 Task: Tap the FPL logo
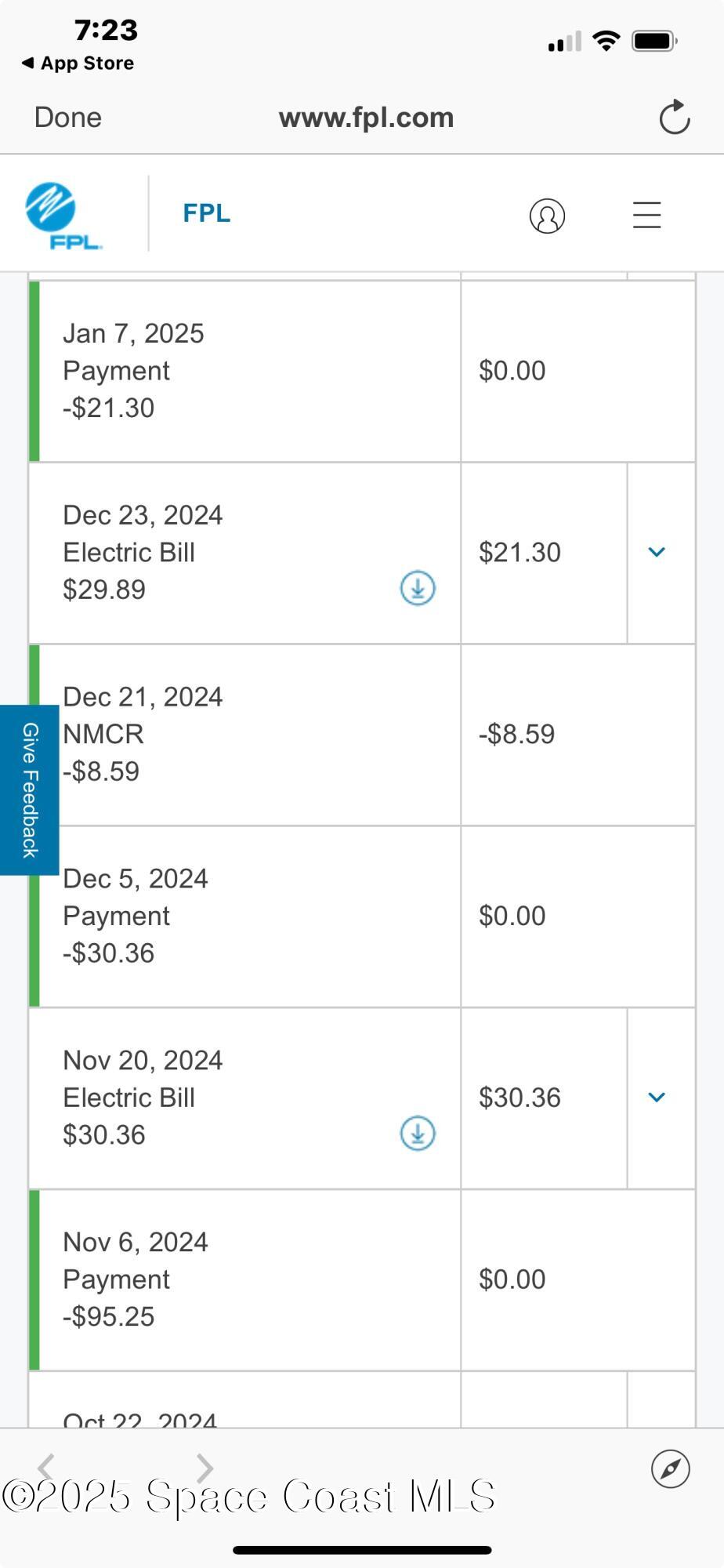tap(63, 216)
